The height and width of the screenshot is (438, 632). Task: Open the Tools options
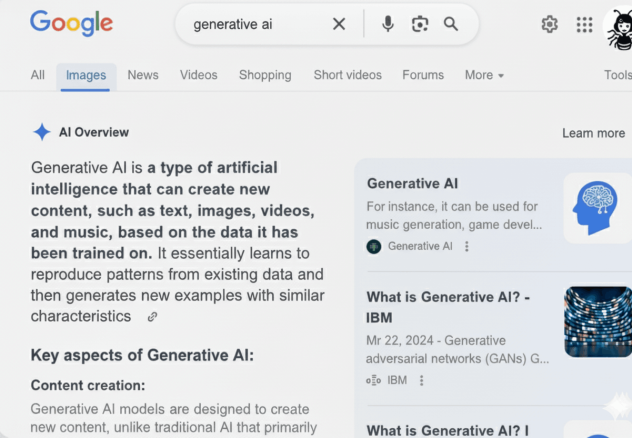coord(617,75)
